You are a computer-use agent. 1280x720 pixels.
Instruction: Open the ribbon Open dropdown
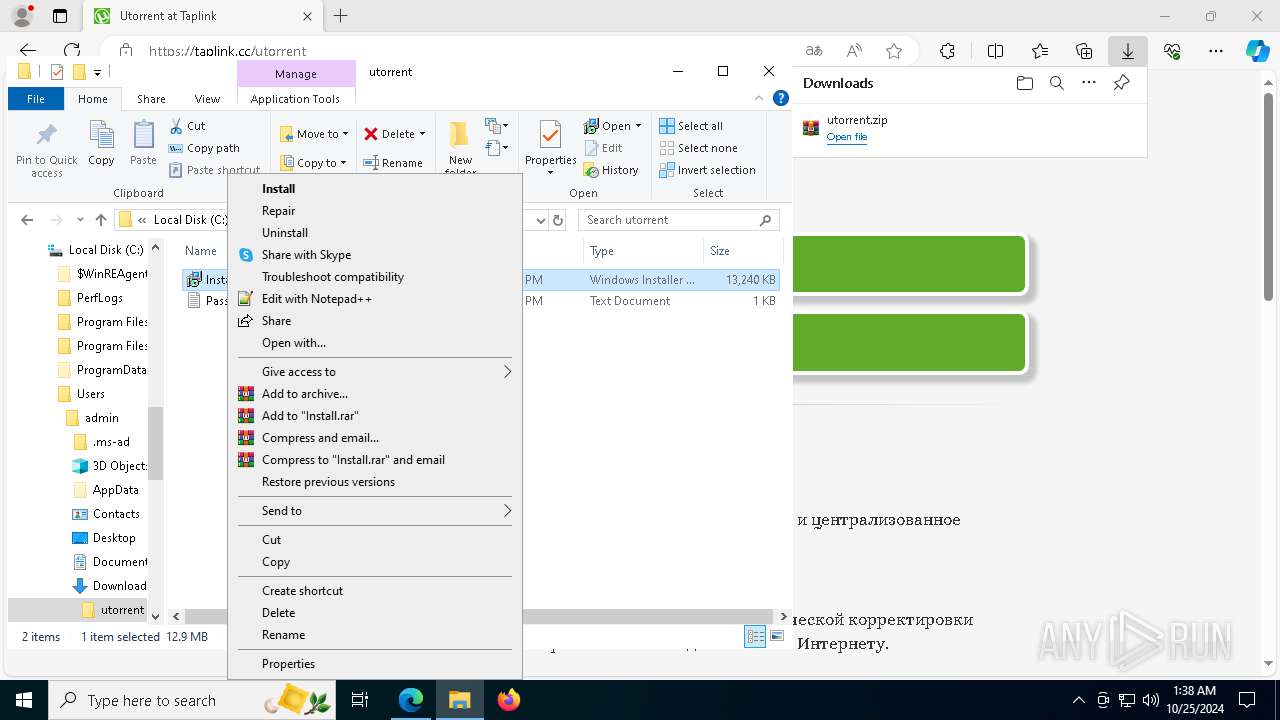(613, 126)
